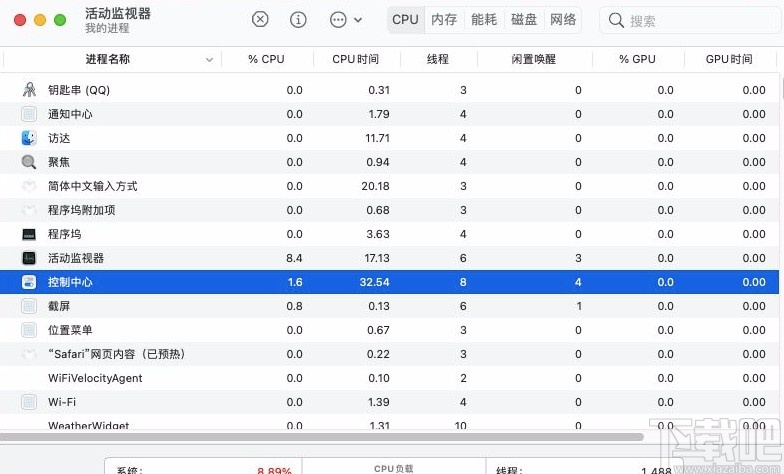784x474 pixels.
Task: Open the more options ellipsis menu
Action: [338, 19]
